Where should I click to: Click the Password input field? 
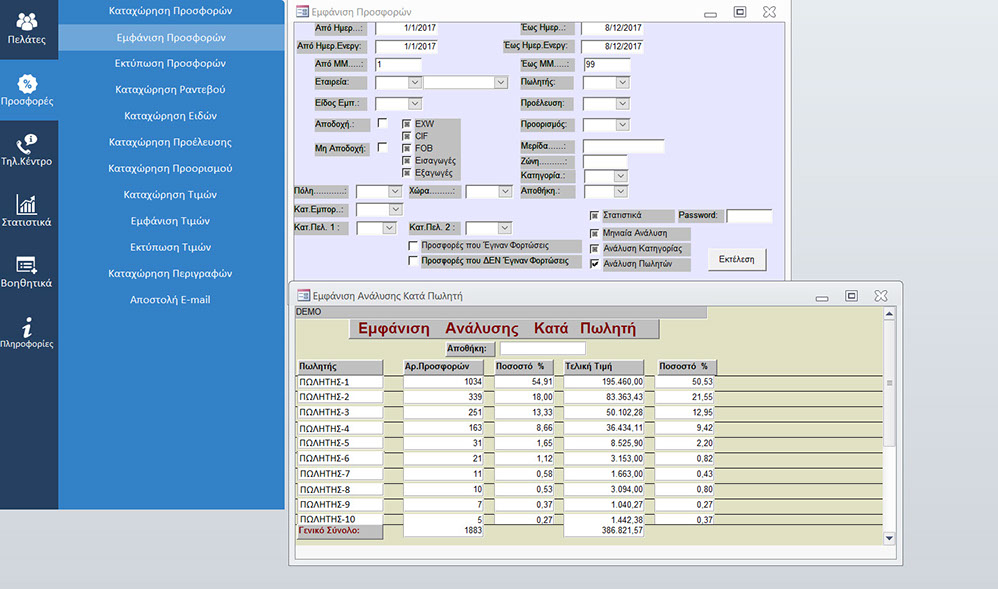(749, 216)
